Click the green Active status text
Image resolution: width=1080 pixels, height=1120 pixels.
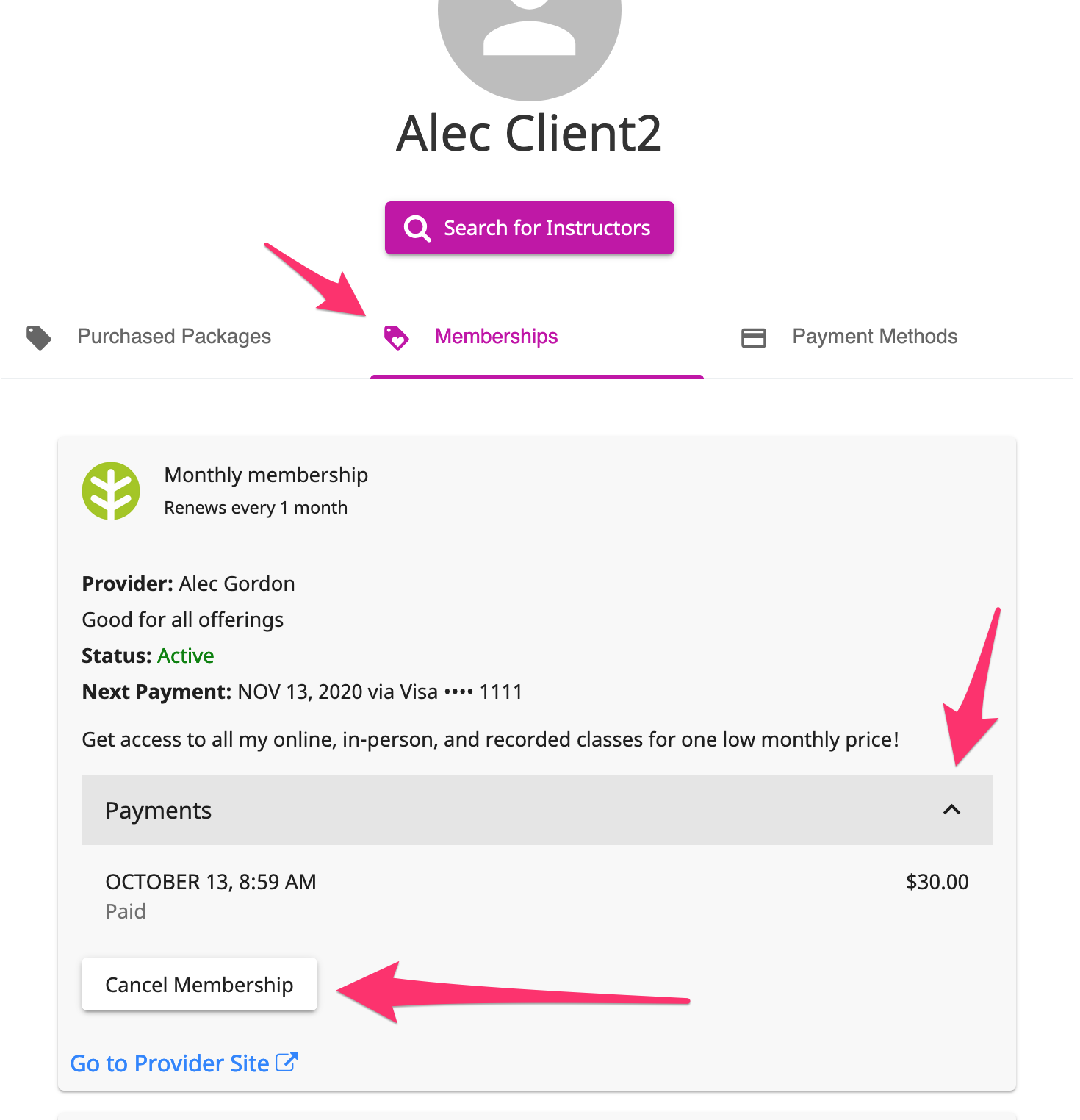pyautogui.click(x=186, y=656)
